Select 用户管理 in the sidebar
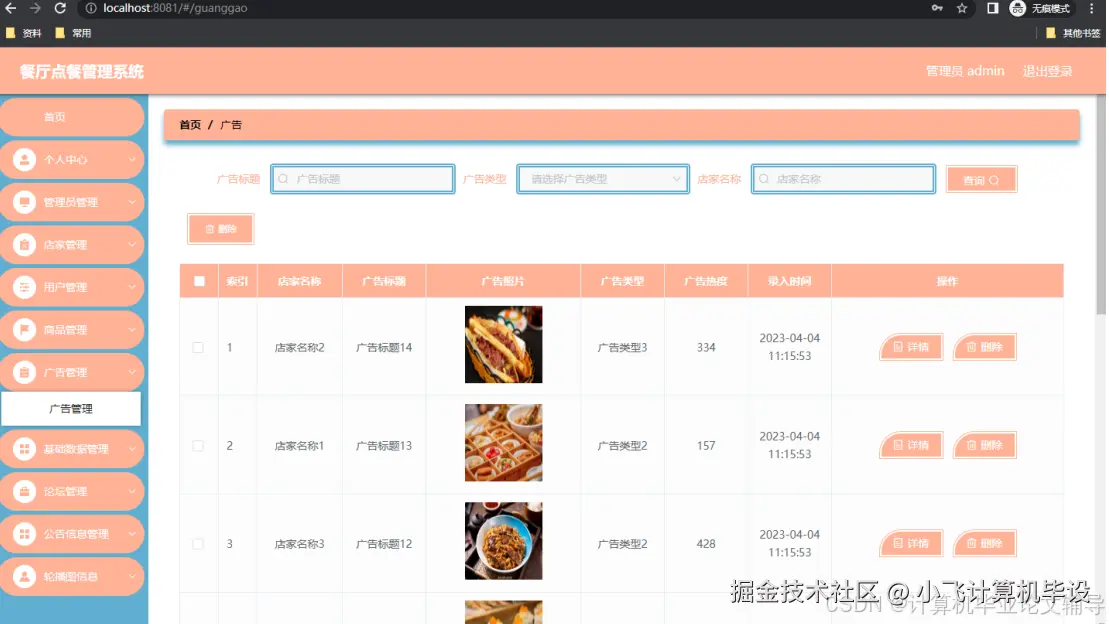 tap(24, 287)
